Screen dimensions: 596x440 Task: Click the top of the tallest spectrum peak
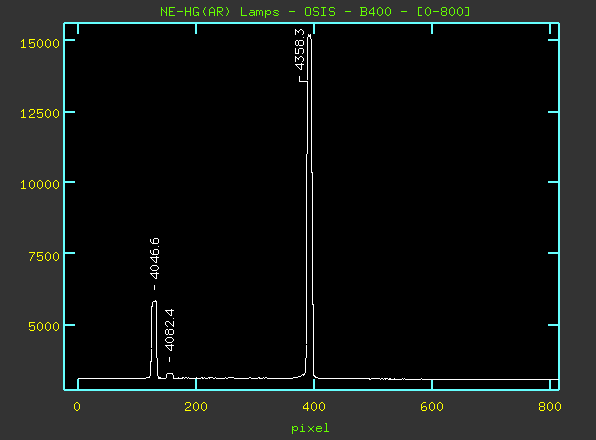pos(309,35)
